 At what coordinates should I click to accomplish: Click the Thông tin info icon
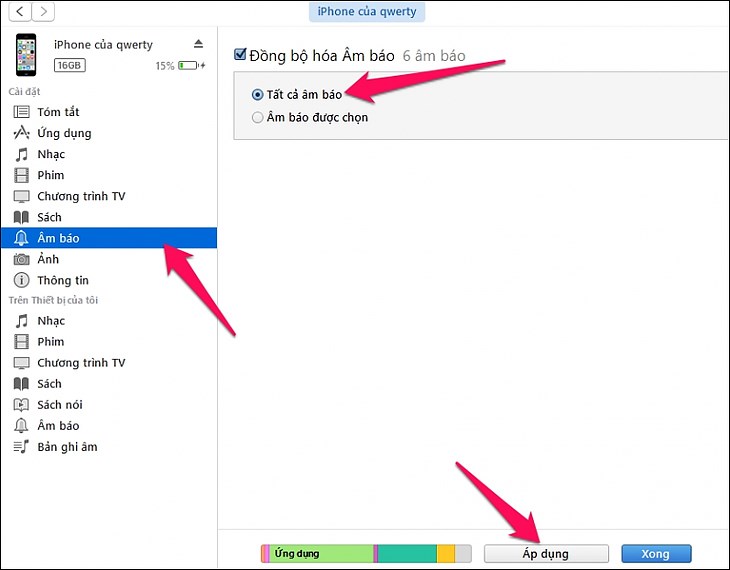21,280
